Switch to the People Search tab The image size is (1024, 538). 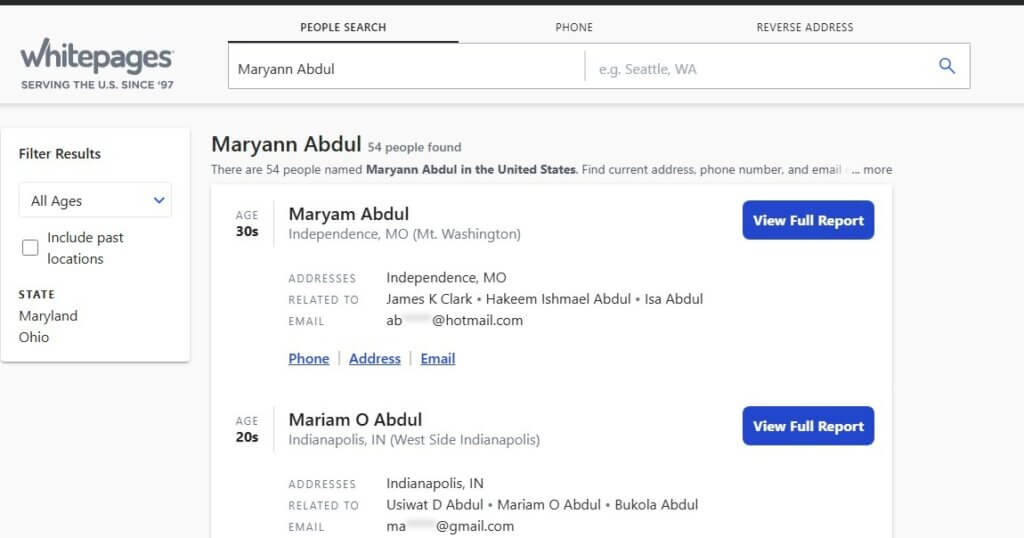(x=343, y=28)
